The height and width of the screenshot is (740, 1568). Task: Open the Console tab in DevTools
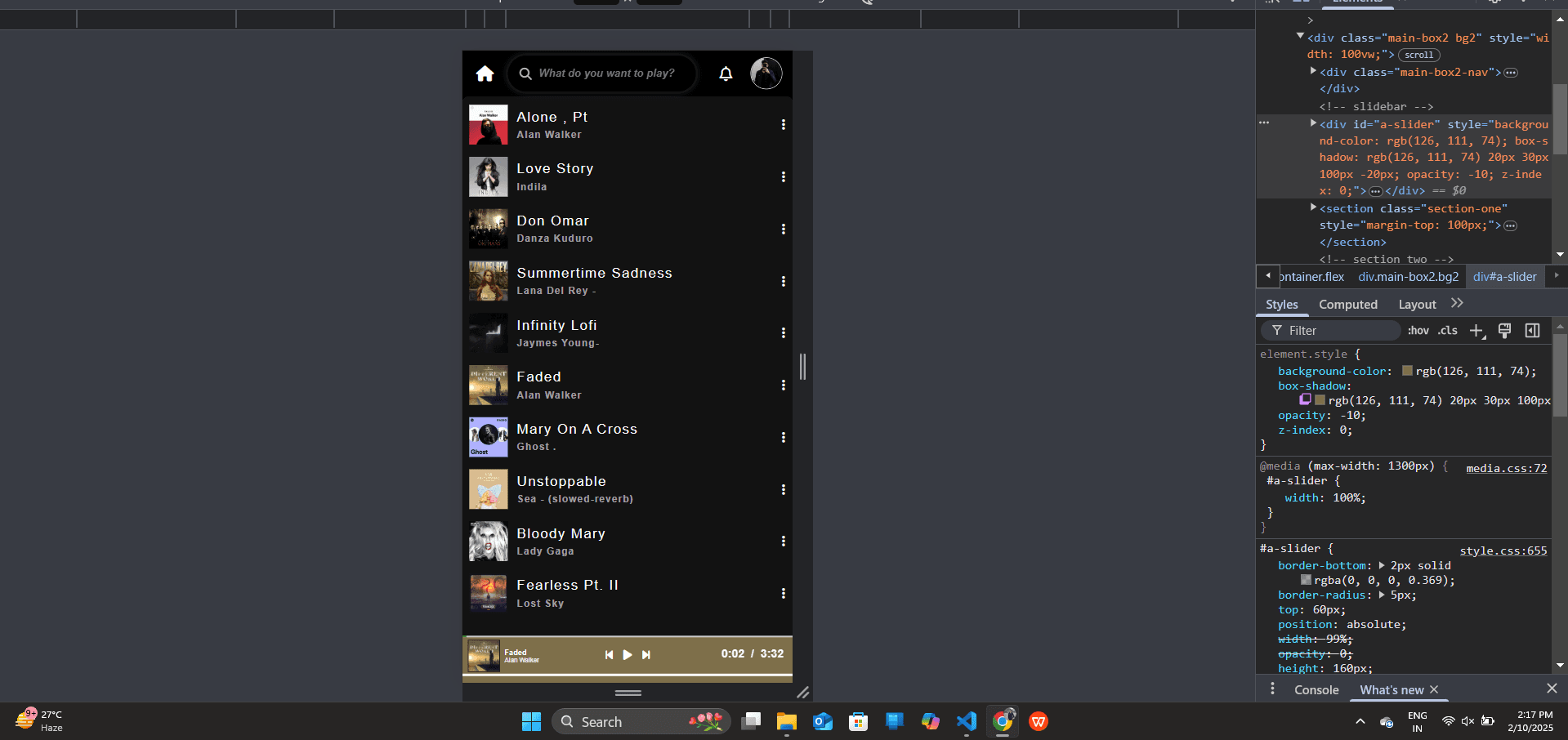tap(1316, 689)
